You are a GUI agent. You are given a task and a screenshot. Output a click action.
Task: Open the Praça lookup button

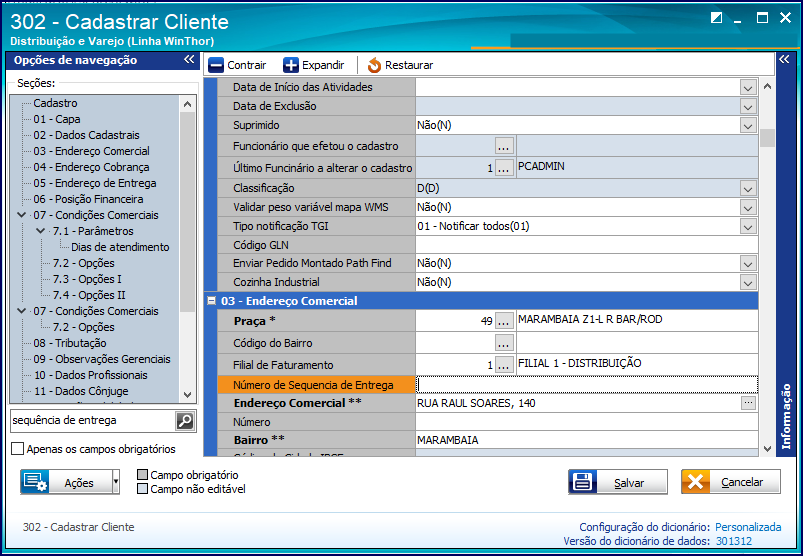tap(504, 321)
